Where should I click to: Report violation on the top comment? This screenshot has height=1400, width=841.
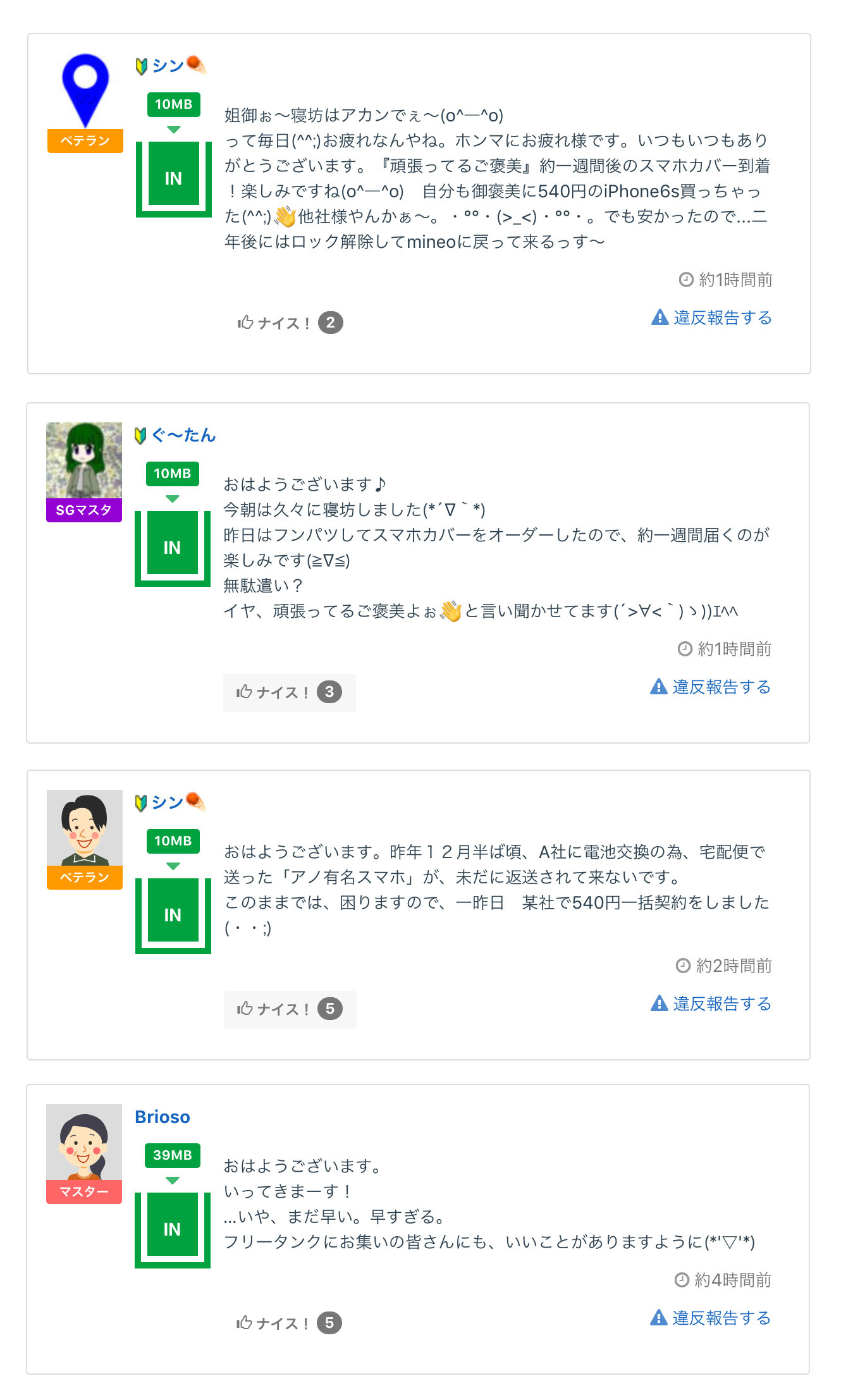pyautogui.click(x=711, y=317)
